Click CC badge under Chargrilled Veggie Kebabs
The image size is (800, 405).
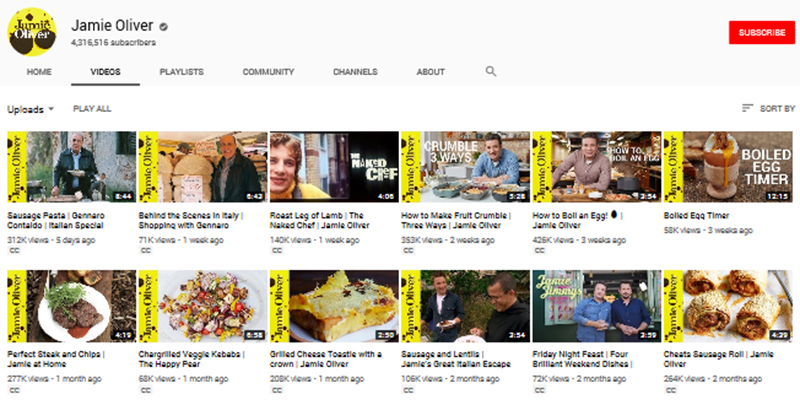tap(146, 390)
